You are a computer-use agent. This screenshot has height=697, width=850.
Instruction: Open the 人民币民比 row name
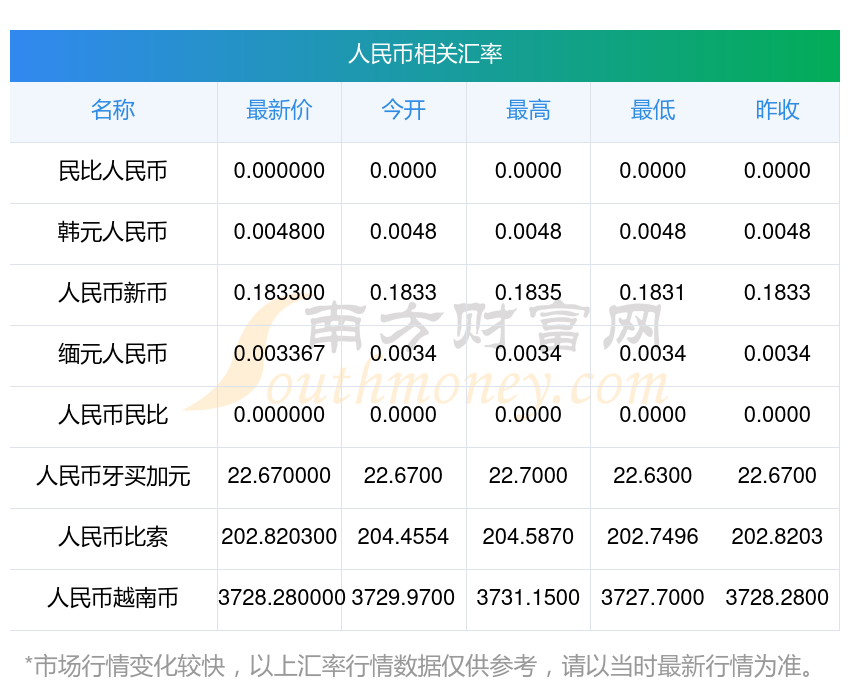tap(113, 416)
